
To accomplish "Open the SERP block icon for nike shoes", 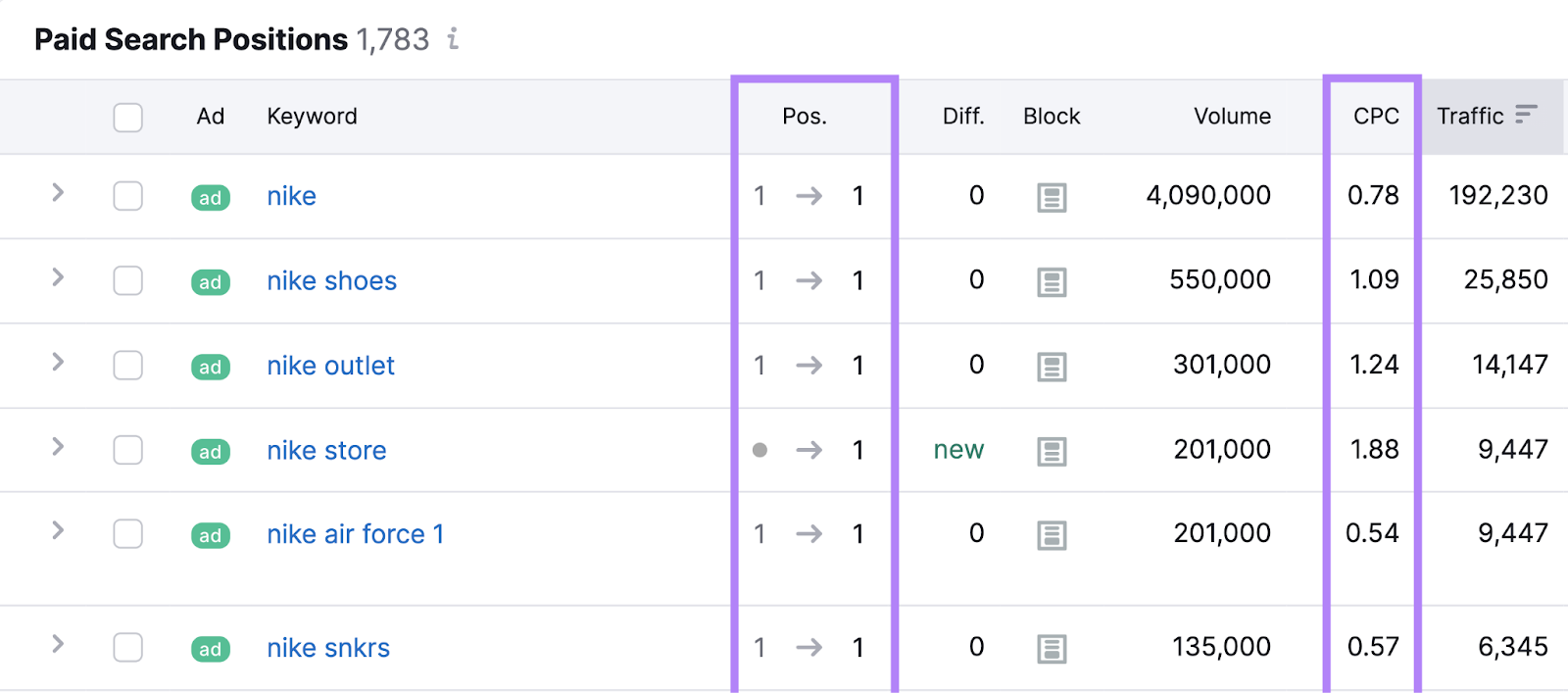I will 1052,282.
